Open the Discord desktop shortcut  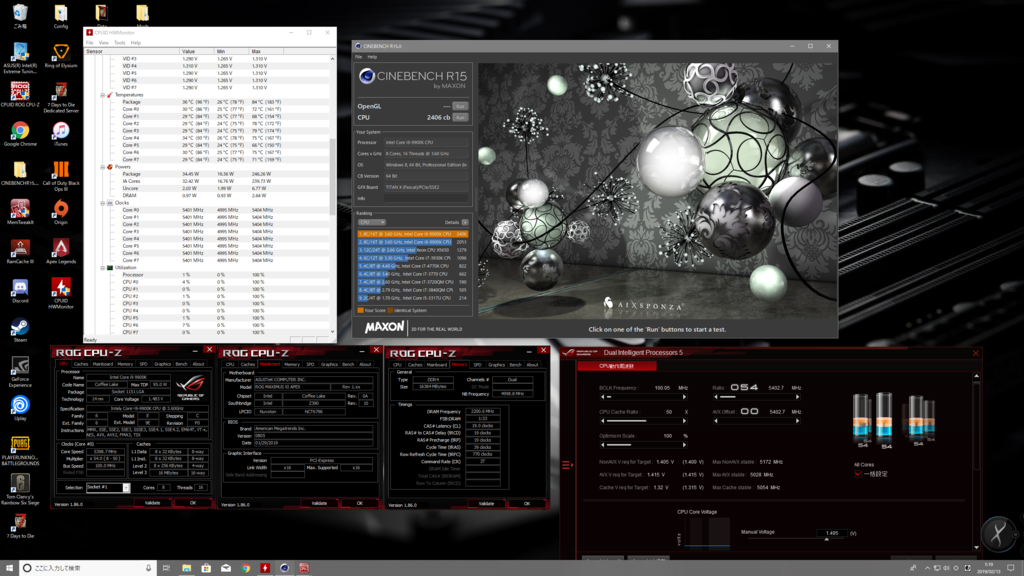coord(20,291)
